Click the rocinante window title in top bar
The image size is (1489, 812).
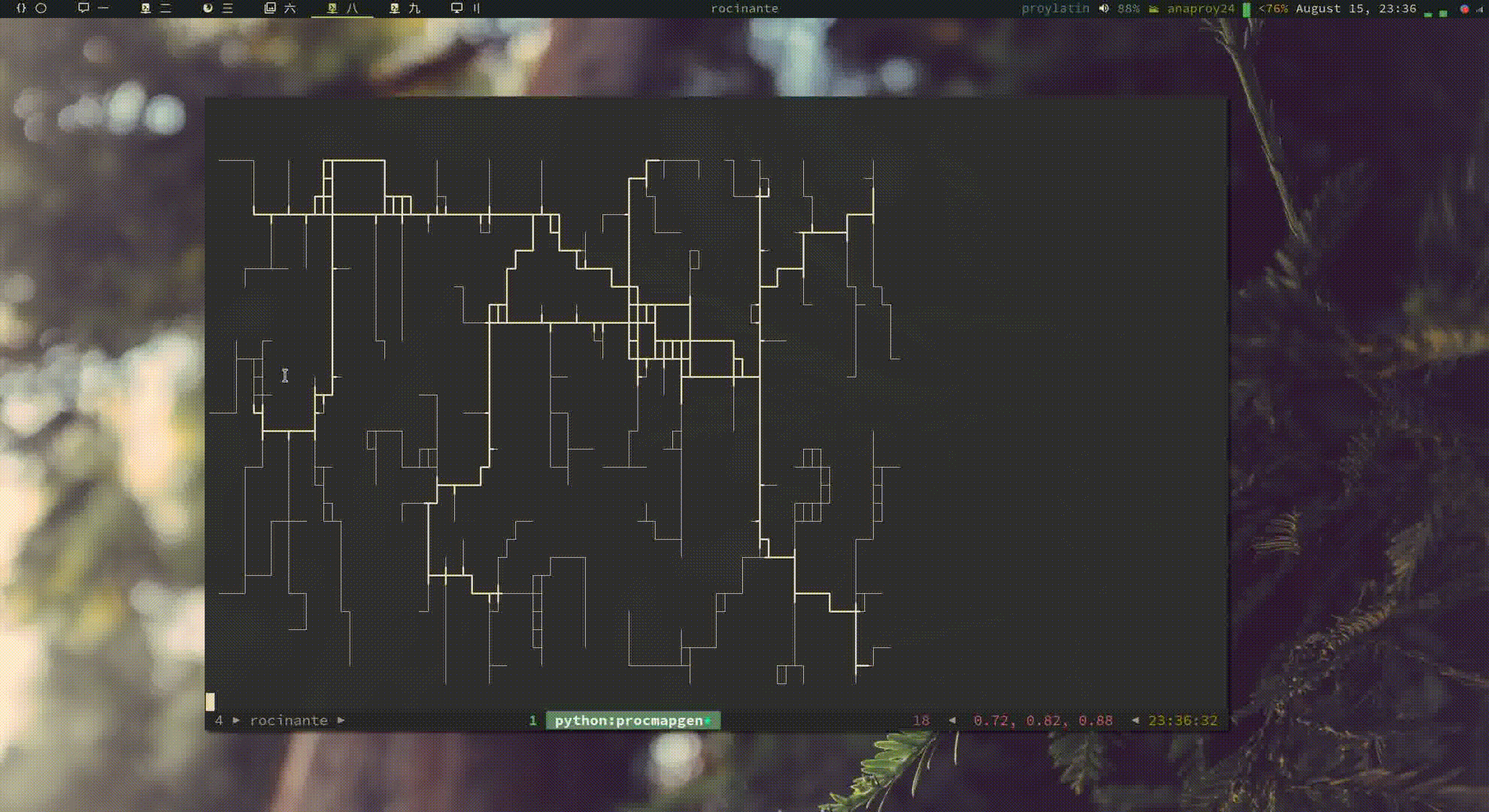pos(744,8)
